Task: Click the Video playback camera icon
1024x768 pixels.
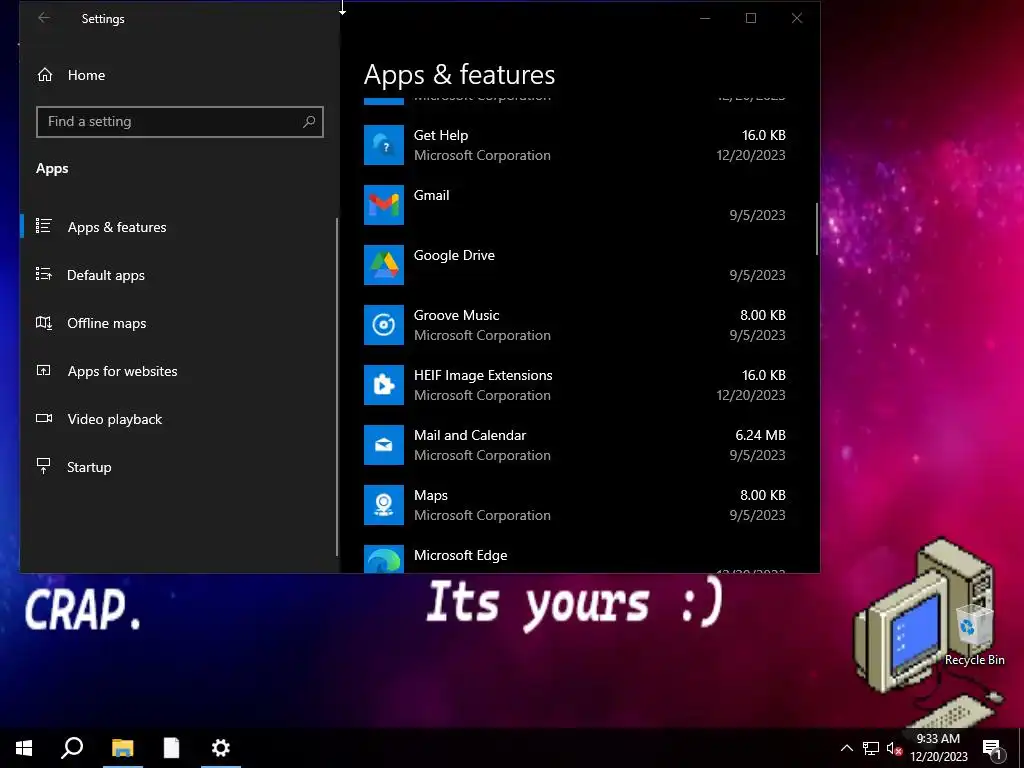Action: pos(44,418)
